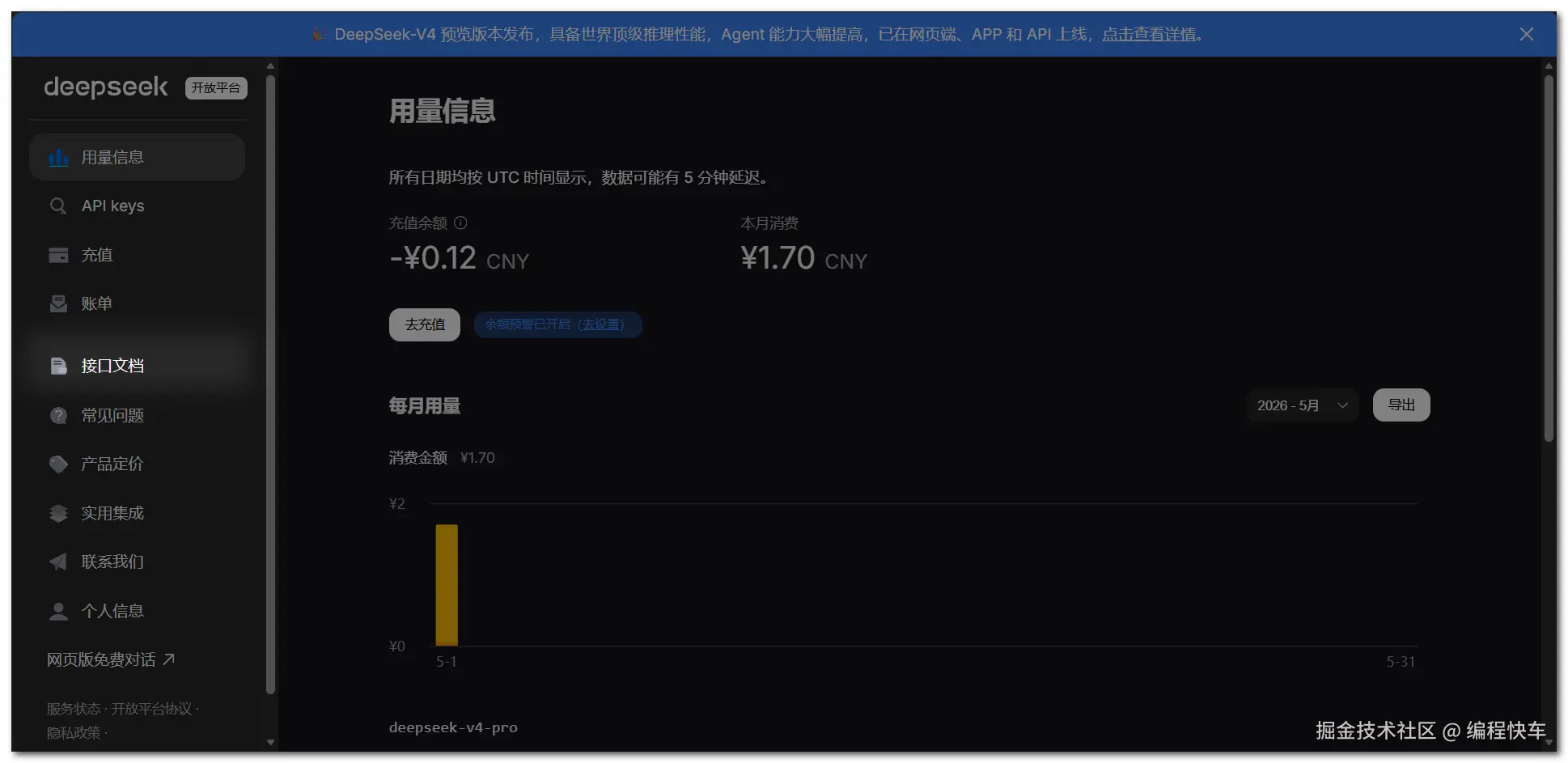Click the 每月用量 heading
The height and width of the screenshot is (763, 1568).
point(425,406)
